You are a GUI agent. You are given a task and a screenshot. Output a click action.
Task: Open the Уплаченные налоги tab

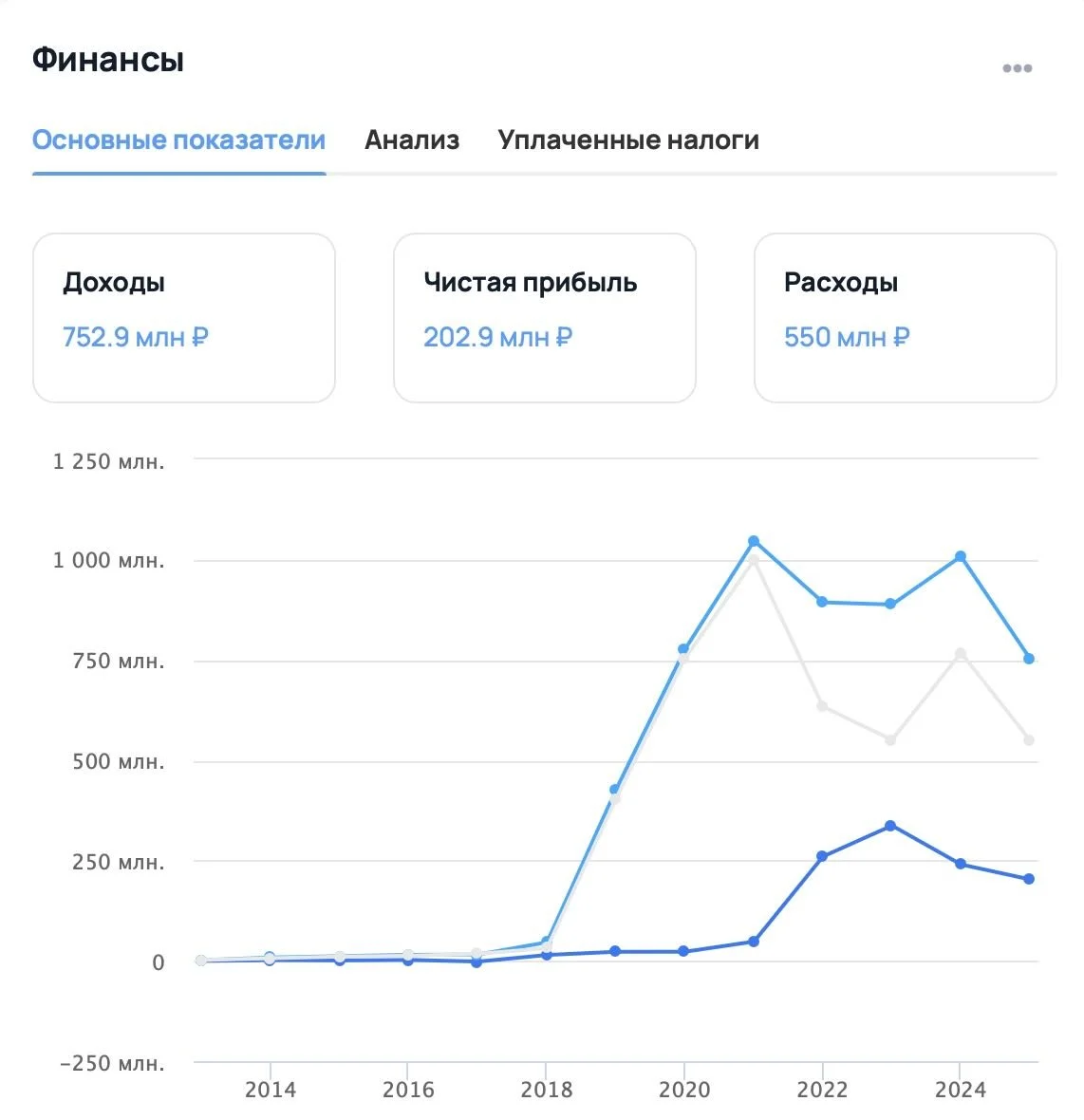[x=628, y=140]
